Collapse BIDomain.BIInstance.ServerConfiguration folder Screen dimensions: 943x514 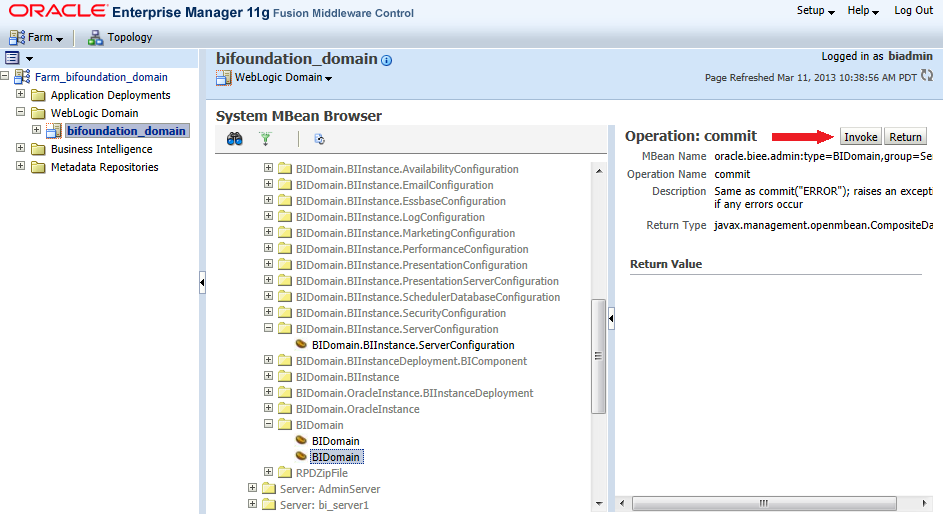tap(268, 328)
